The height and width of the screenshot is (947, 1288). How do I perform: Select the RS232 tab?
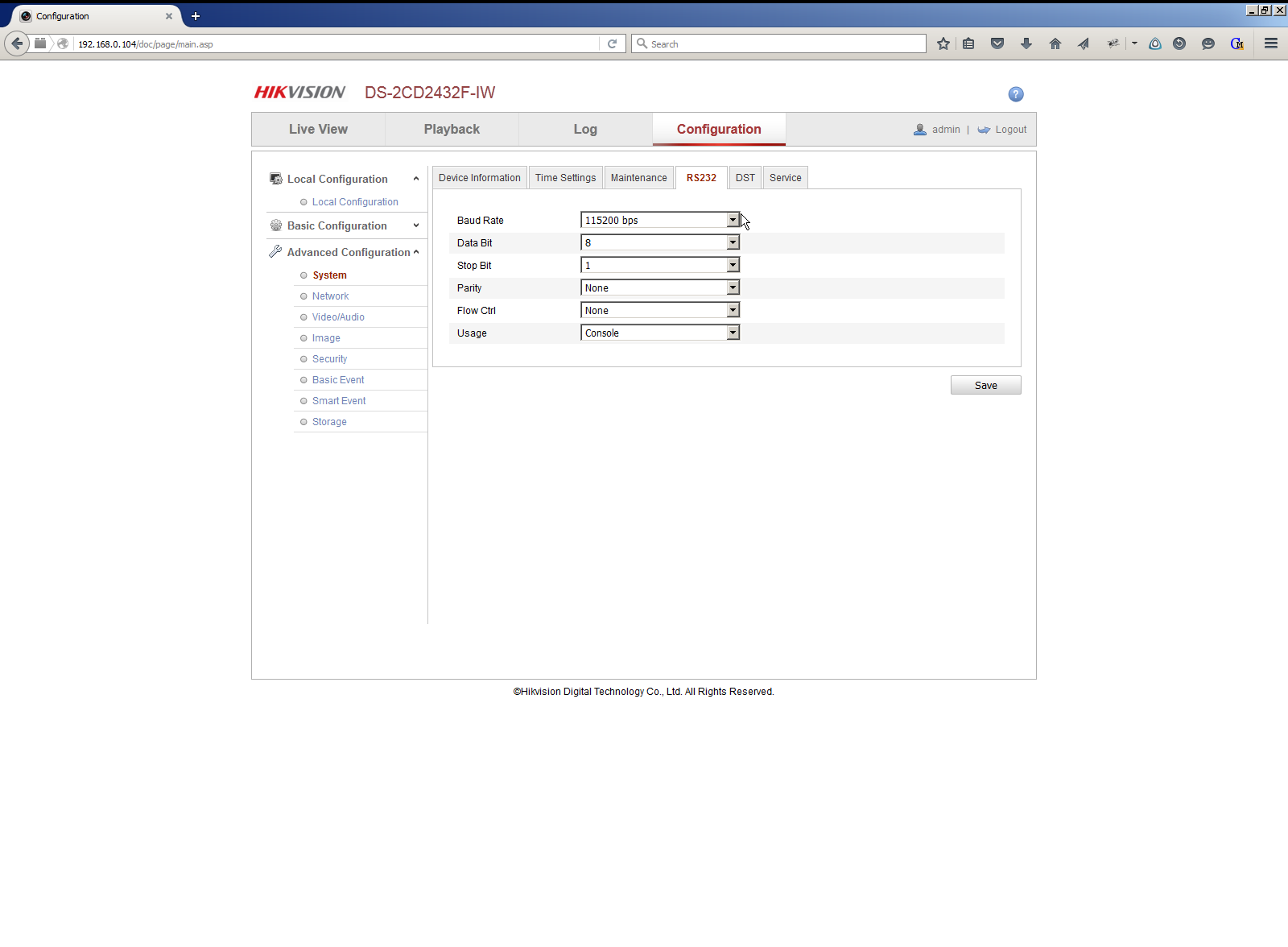(x=701, y=178)
